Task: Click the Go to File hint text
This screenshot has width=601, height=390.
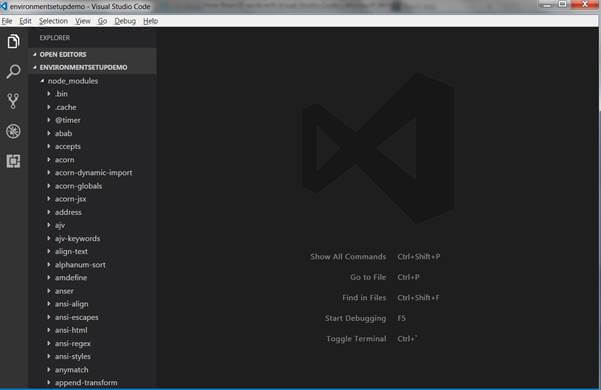Action: tap(368, 277)
